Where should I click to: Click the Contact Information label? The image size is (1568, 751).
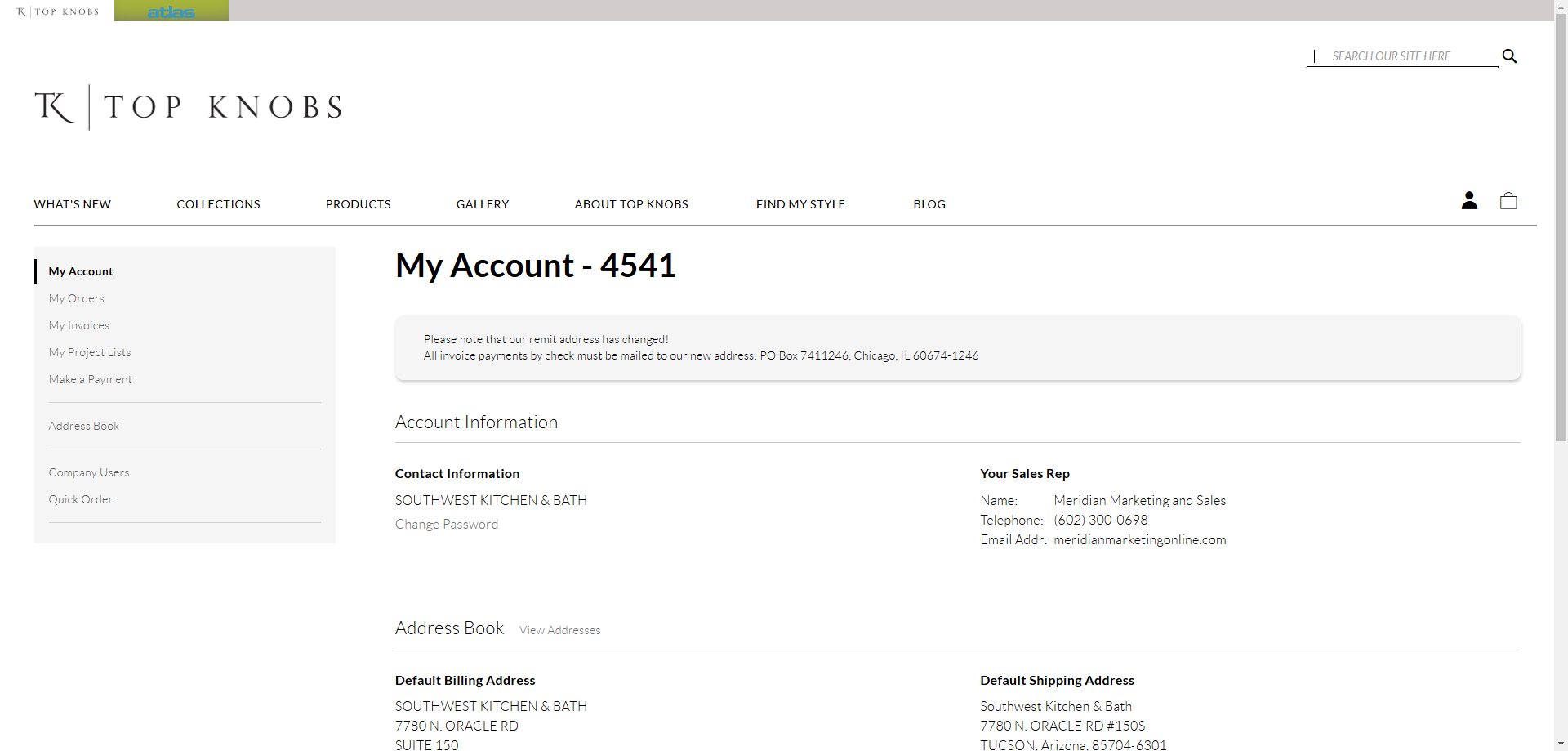457,474
